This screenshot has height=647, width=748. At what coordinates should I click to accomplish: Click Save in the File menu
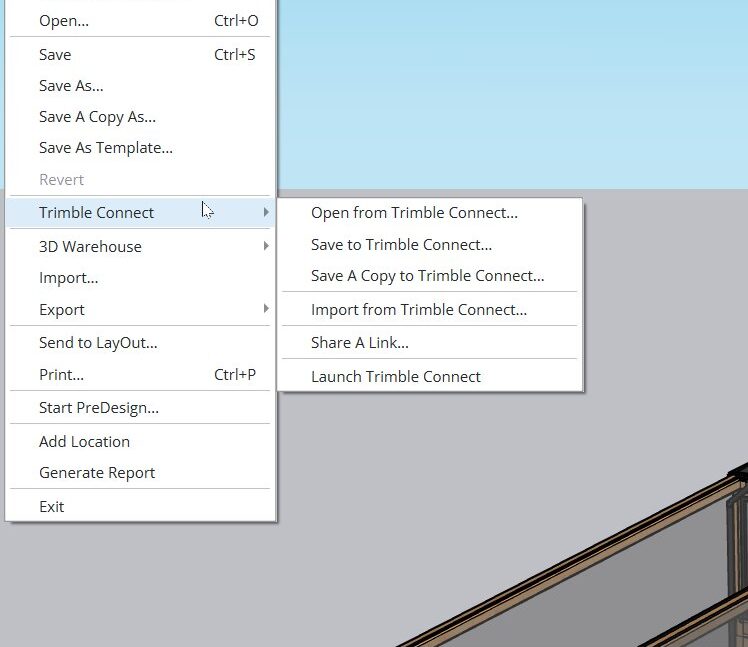(140, 54)
